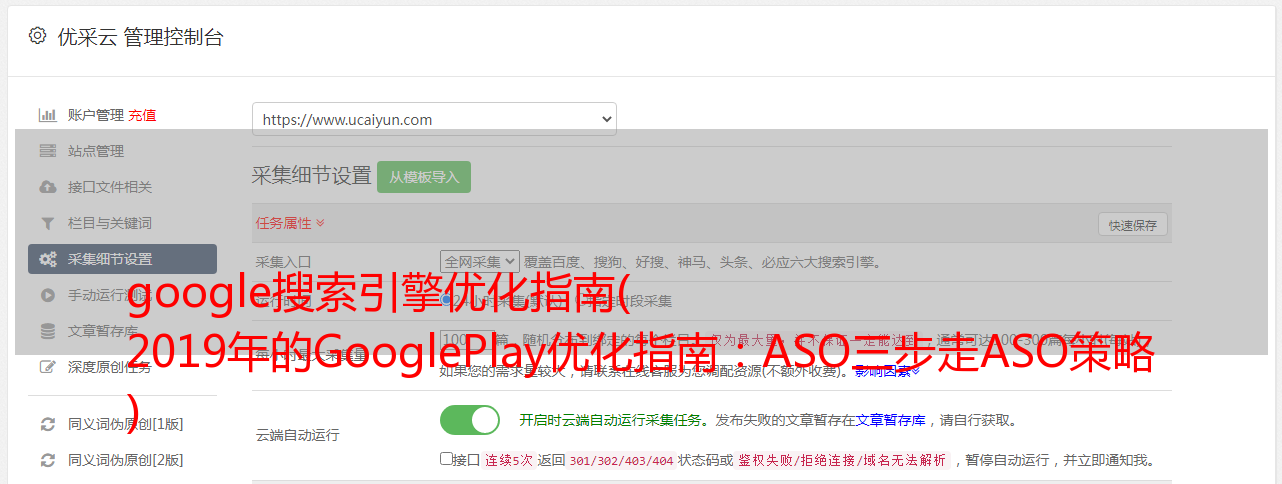The width and height of the screenshot is (1282, 484).
Task: Click the green 从模板导入 button
Action: tap(424, 177)
